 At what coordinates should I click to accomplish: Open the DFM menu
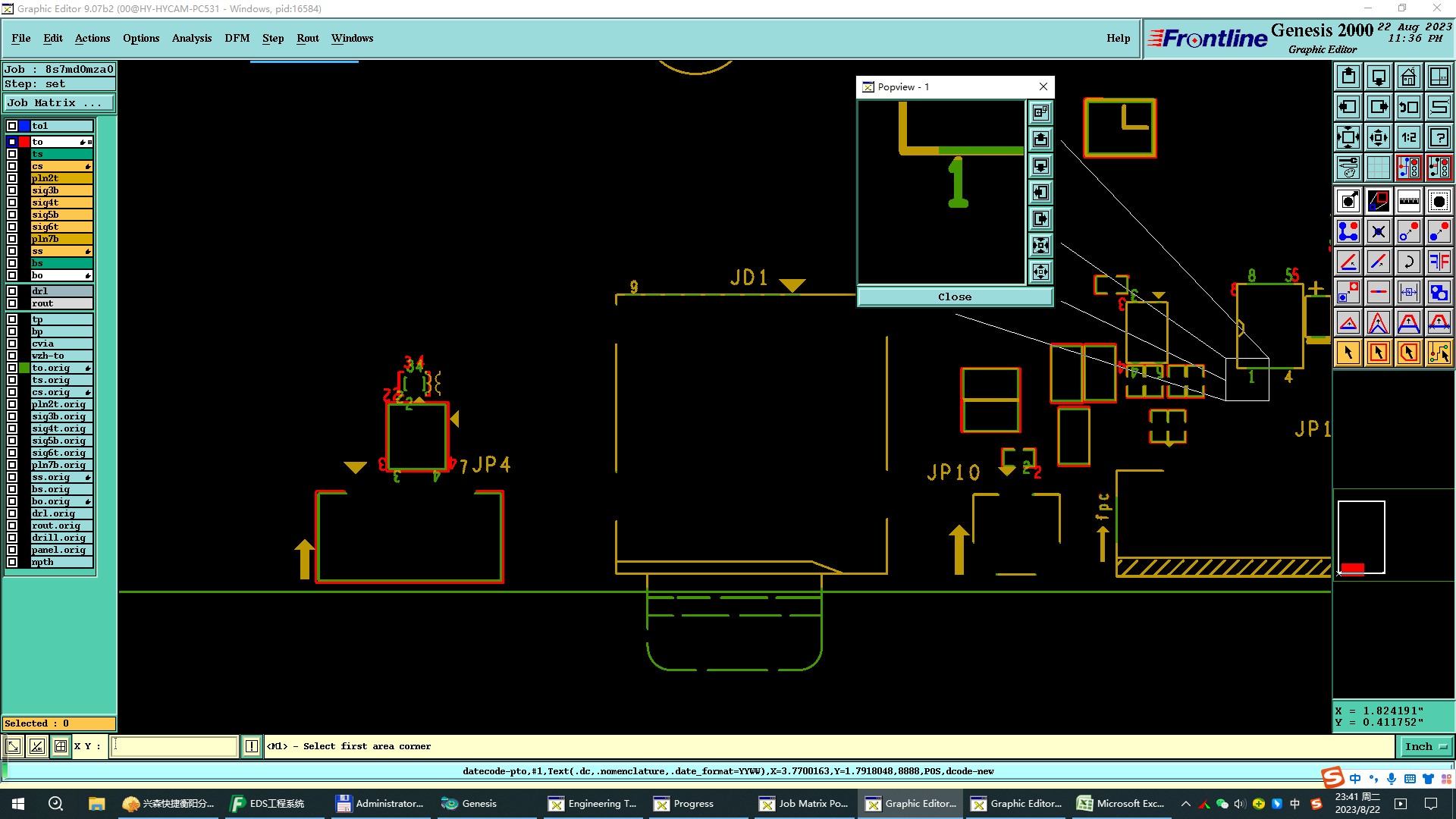pos(237,38)
